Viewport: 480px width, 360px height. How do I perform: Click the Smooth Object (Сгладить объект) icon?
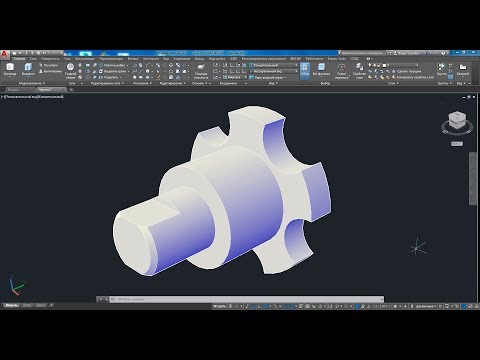click(x=70, y=69)
